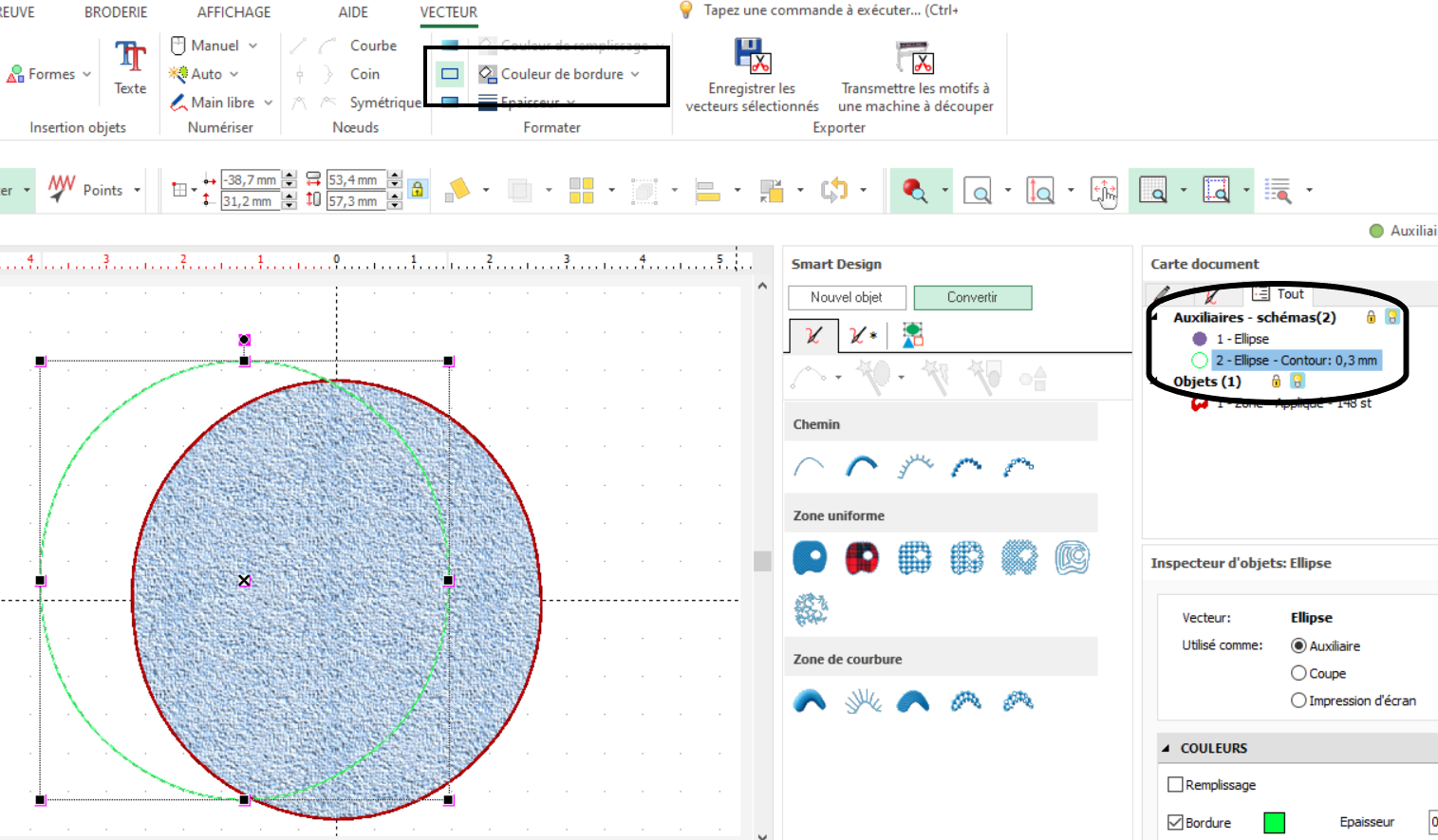Click Enregistrer les vecteurs sélectionnés icon

coord(753,56)
